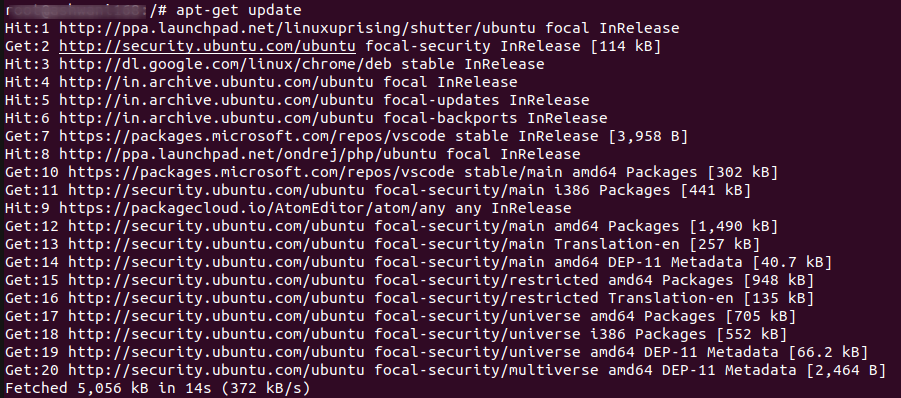Image resolution: width=901 pixels, height=398 pixels.
Task: Click the Get:13 main Translation-en line
Action: click(x=383, y=244)
